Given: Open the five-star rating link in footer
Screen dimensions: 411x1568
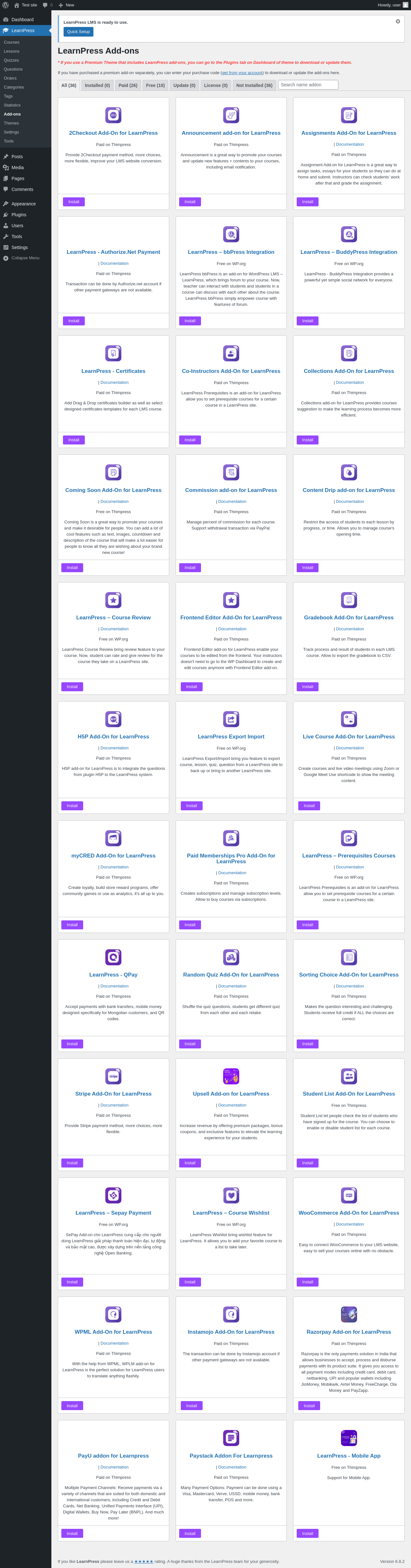Looking at the screenshot, I should [x=144, y=1561].
